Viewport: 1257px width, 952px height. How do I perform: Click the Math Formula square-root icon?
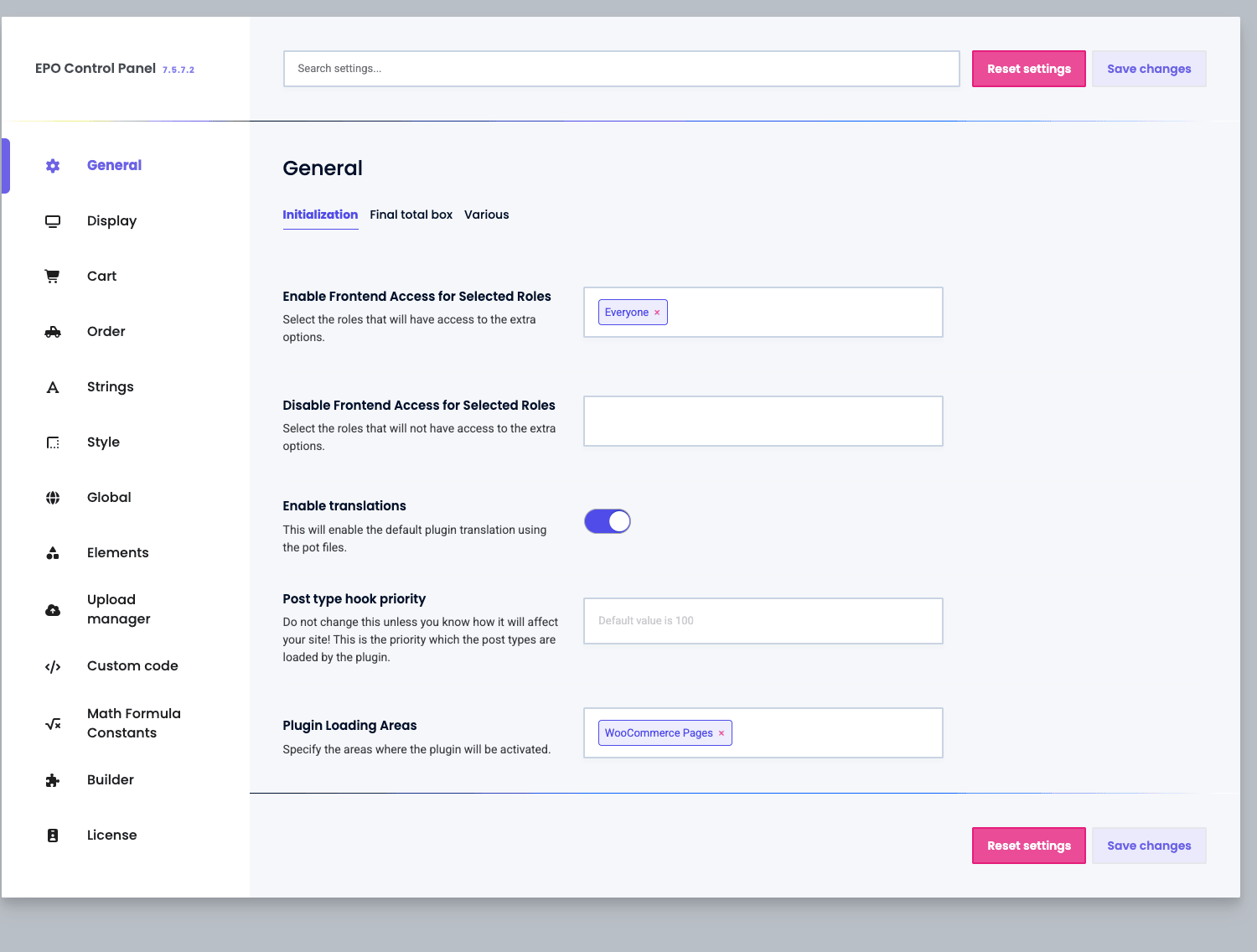[x=53, y=724]
